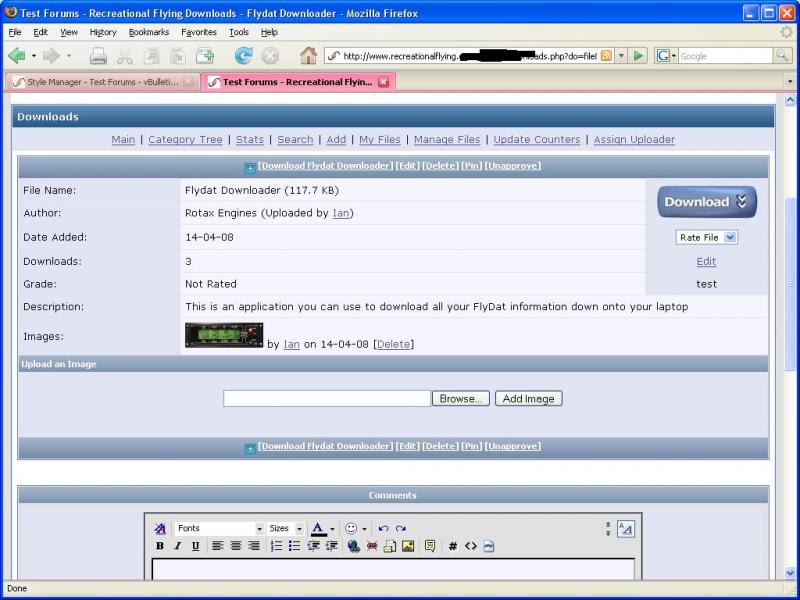Reload the page with the refresh icon
This screenshot has width=800, height=600.
[243, 56]
